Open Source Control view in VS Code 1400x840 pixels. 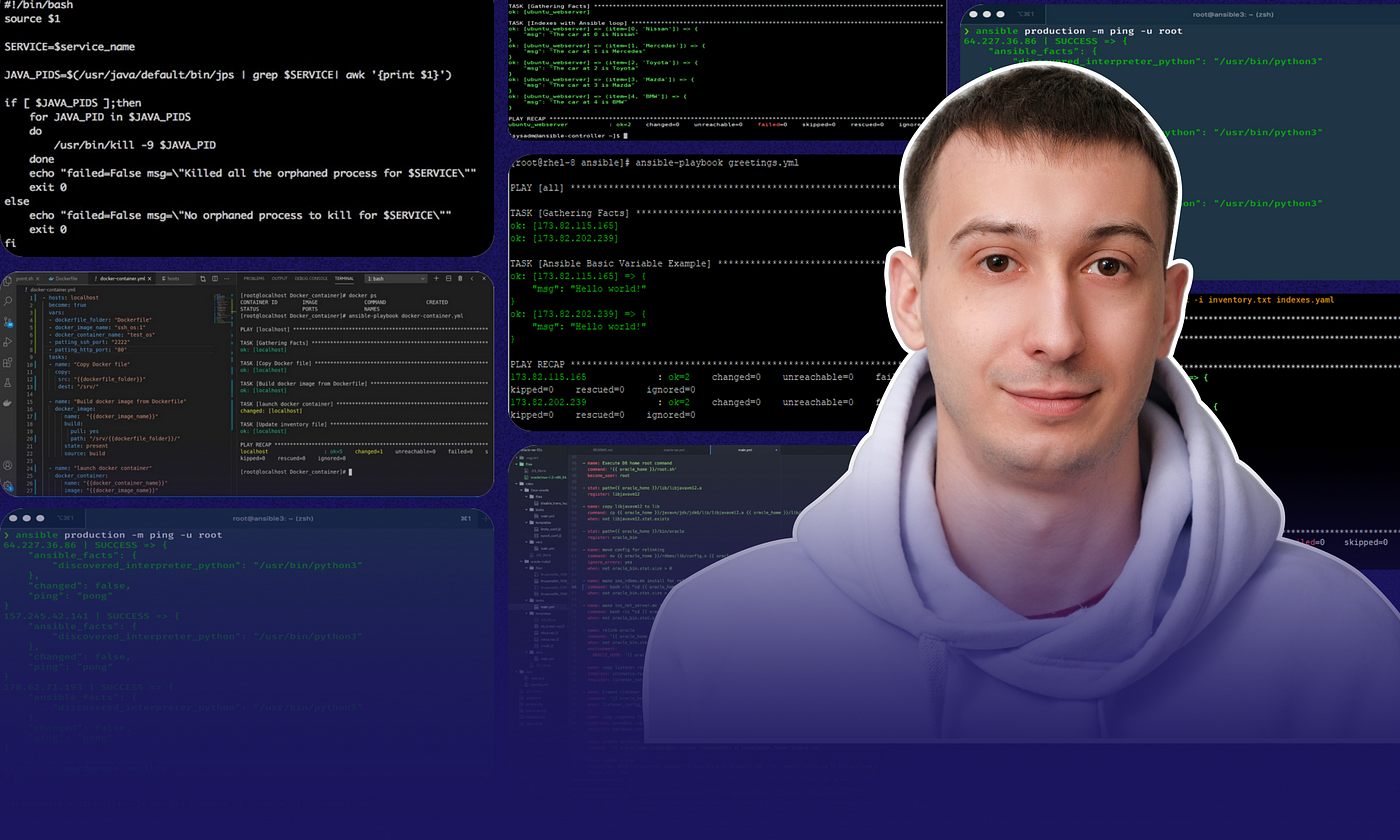pyautogui.click(x=8, y=321)
